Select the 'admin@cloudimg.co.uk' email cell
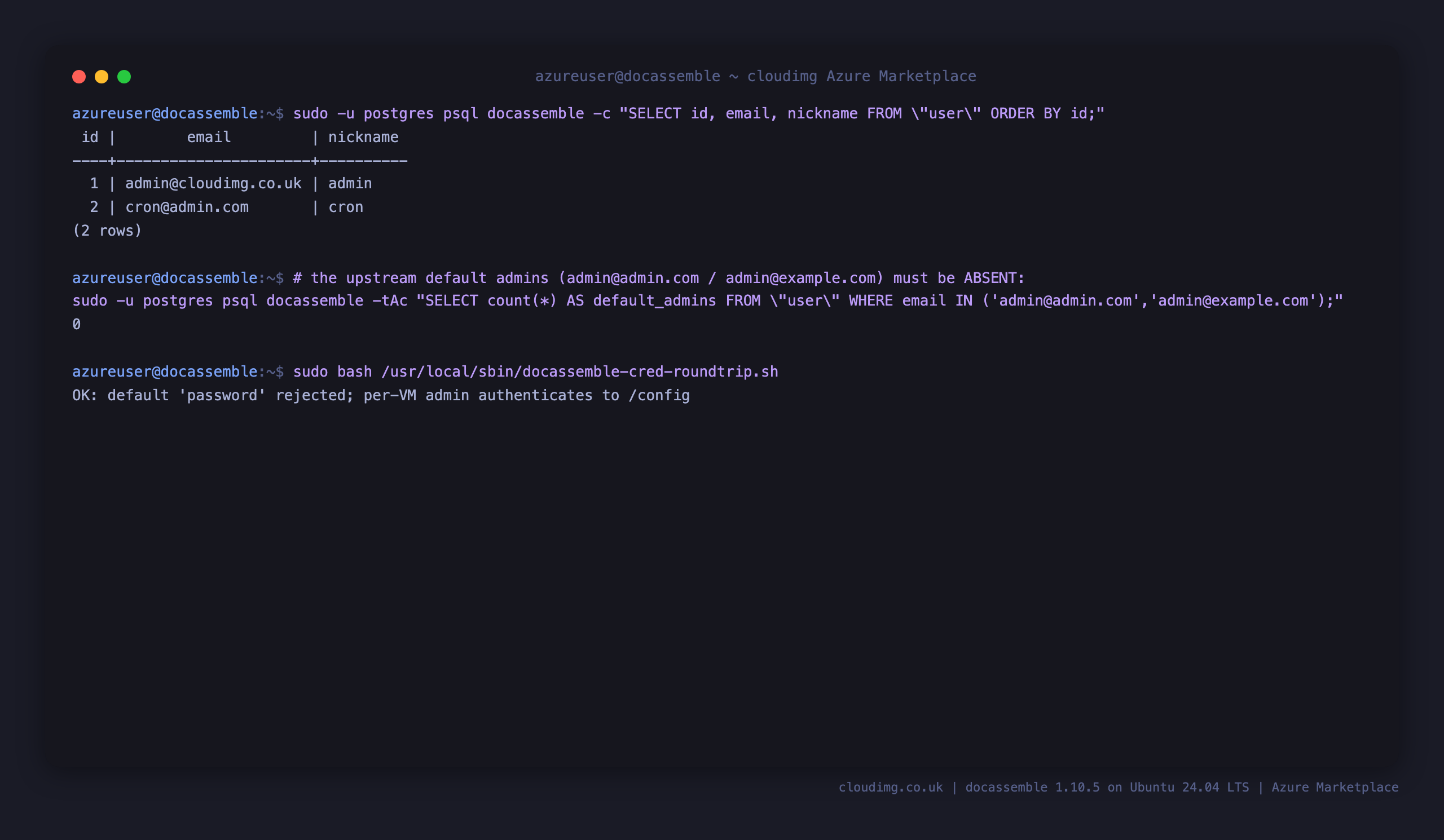The width and height of the screenshot is (1444, 840). click(x=213, y=184)
